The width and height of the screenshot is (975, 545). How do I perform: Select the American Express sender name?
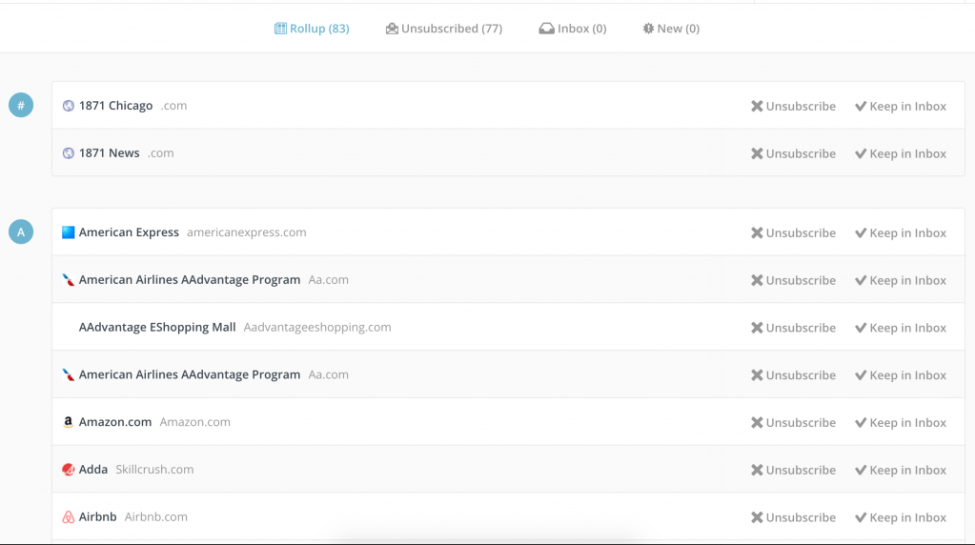(129, 232)
